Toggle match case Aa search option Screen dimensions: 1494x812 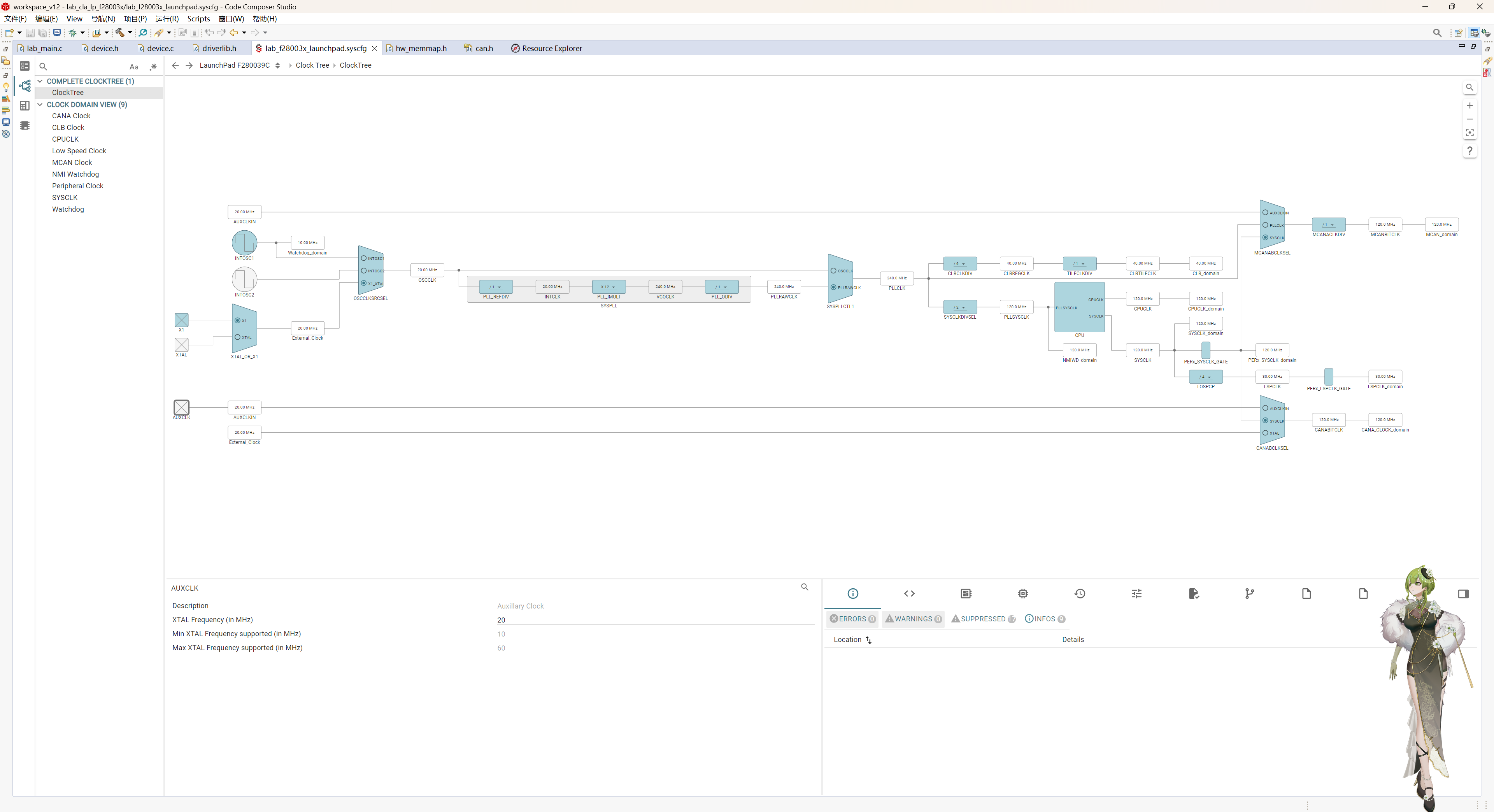(134, 67)
